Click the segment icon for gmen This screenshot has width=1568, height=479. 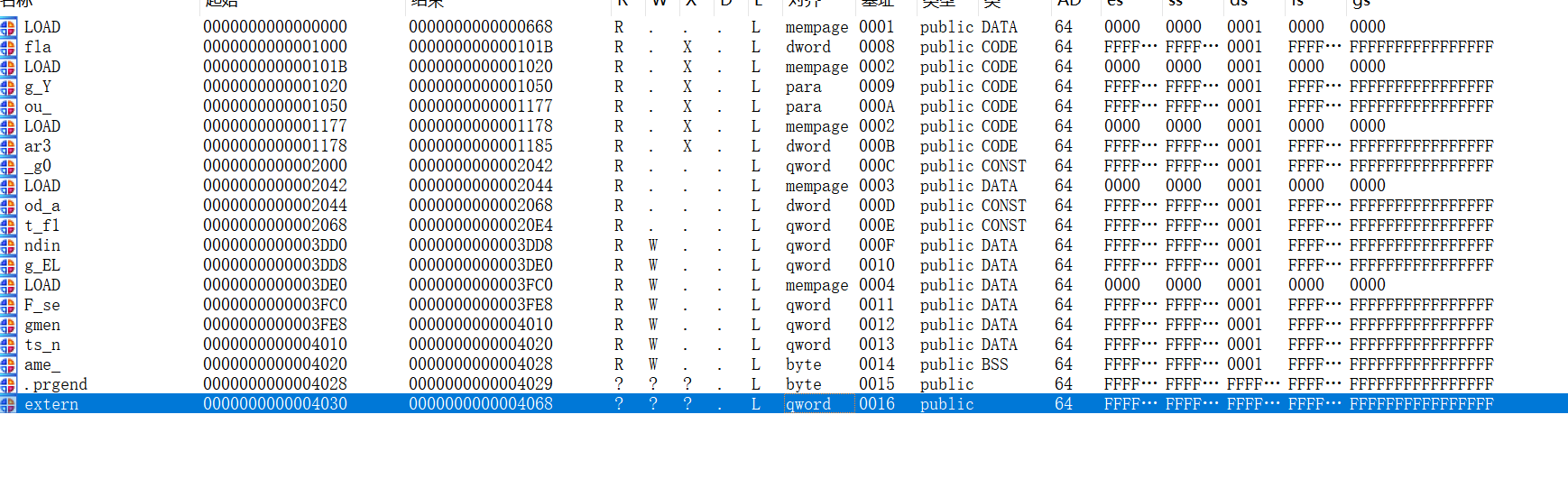[8, 325]
